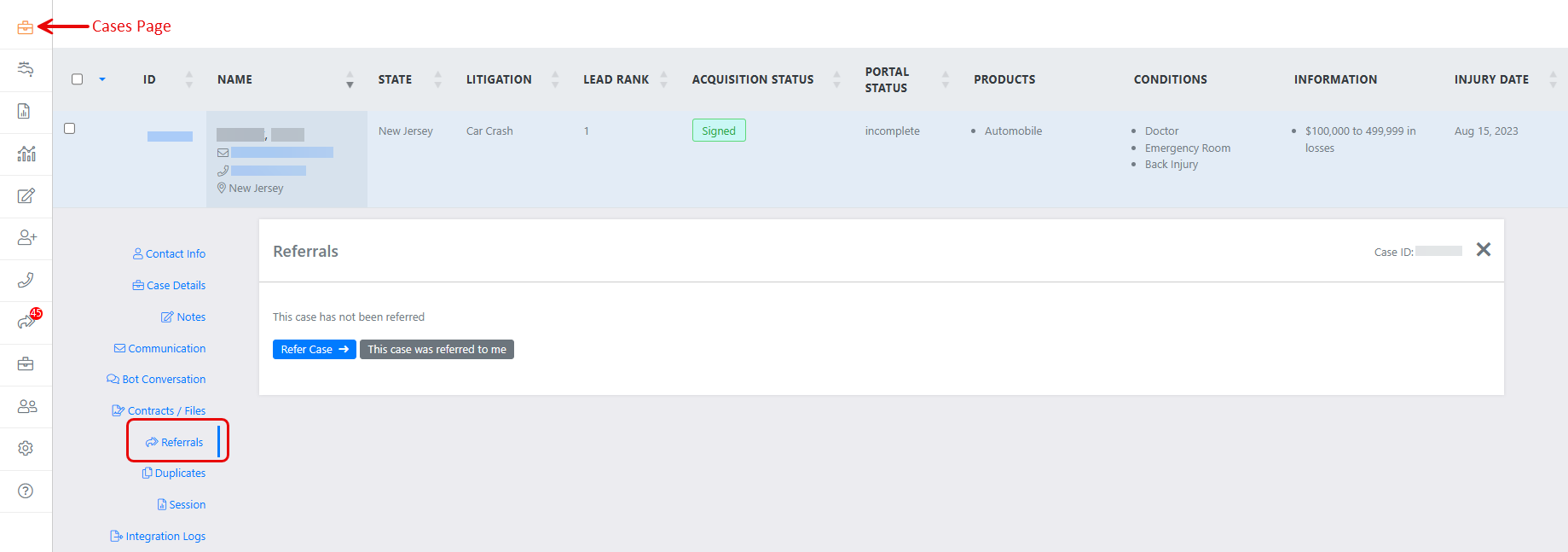Screen dimensions: 1568x552
Task: Click the Refer Case button
Action: coord(314,350)
